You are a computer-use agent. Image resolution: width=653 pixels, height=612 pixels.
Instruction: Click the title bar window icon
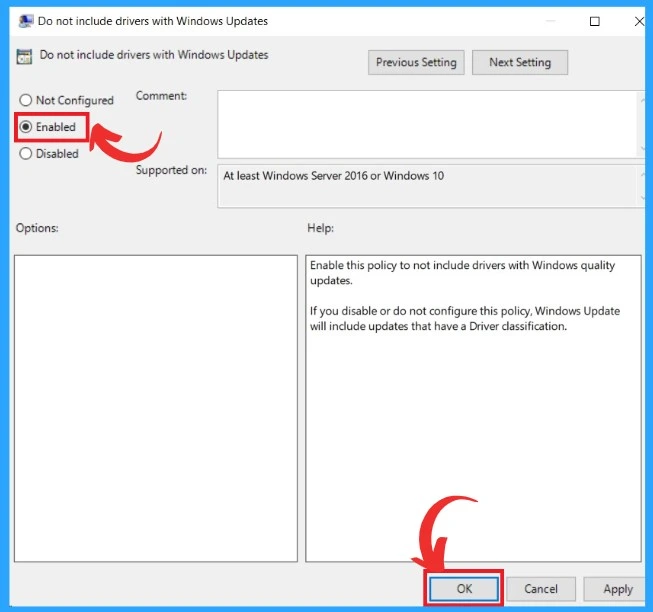click(26, 21)
